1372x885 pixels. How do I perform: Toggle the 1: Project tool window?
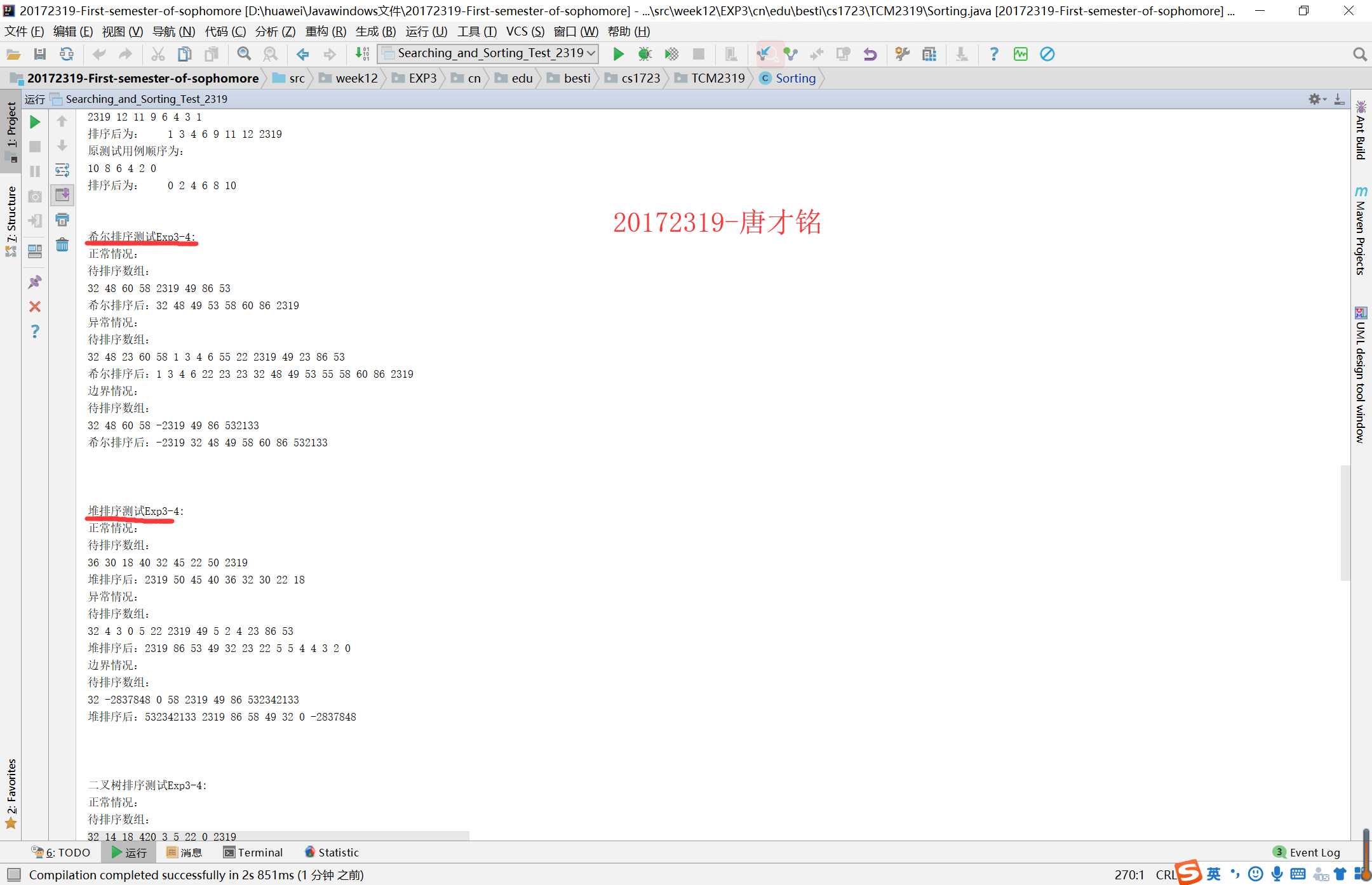pos(11,131)
